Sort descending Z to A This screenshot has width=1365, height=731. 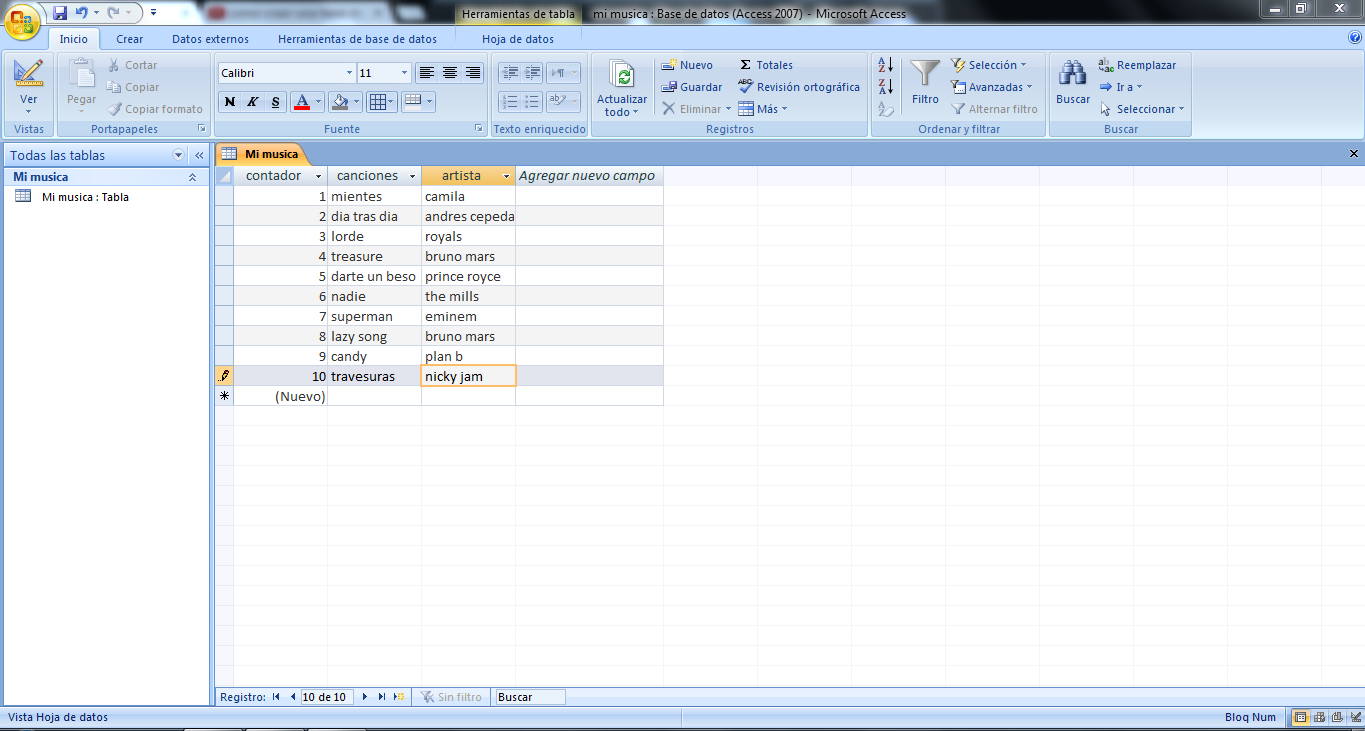[x=886, y=87]
